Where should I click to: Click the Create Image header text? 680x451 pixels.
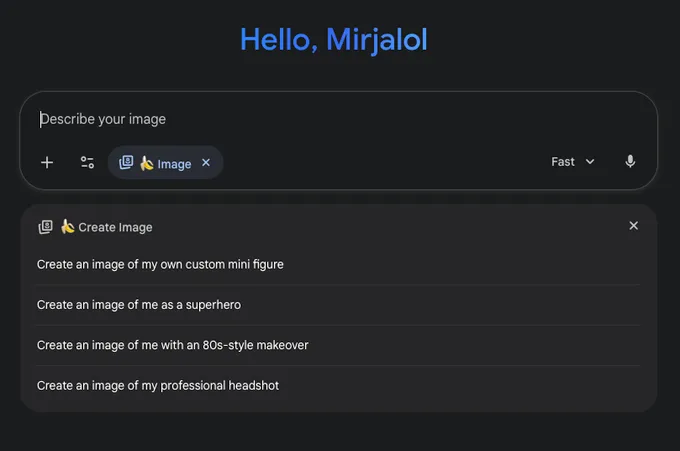point(115,227)
